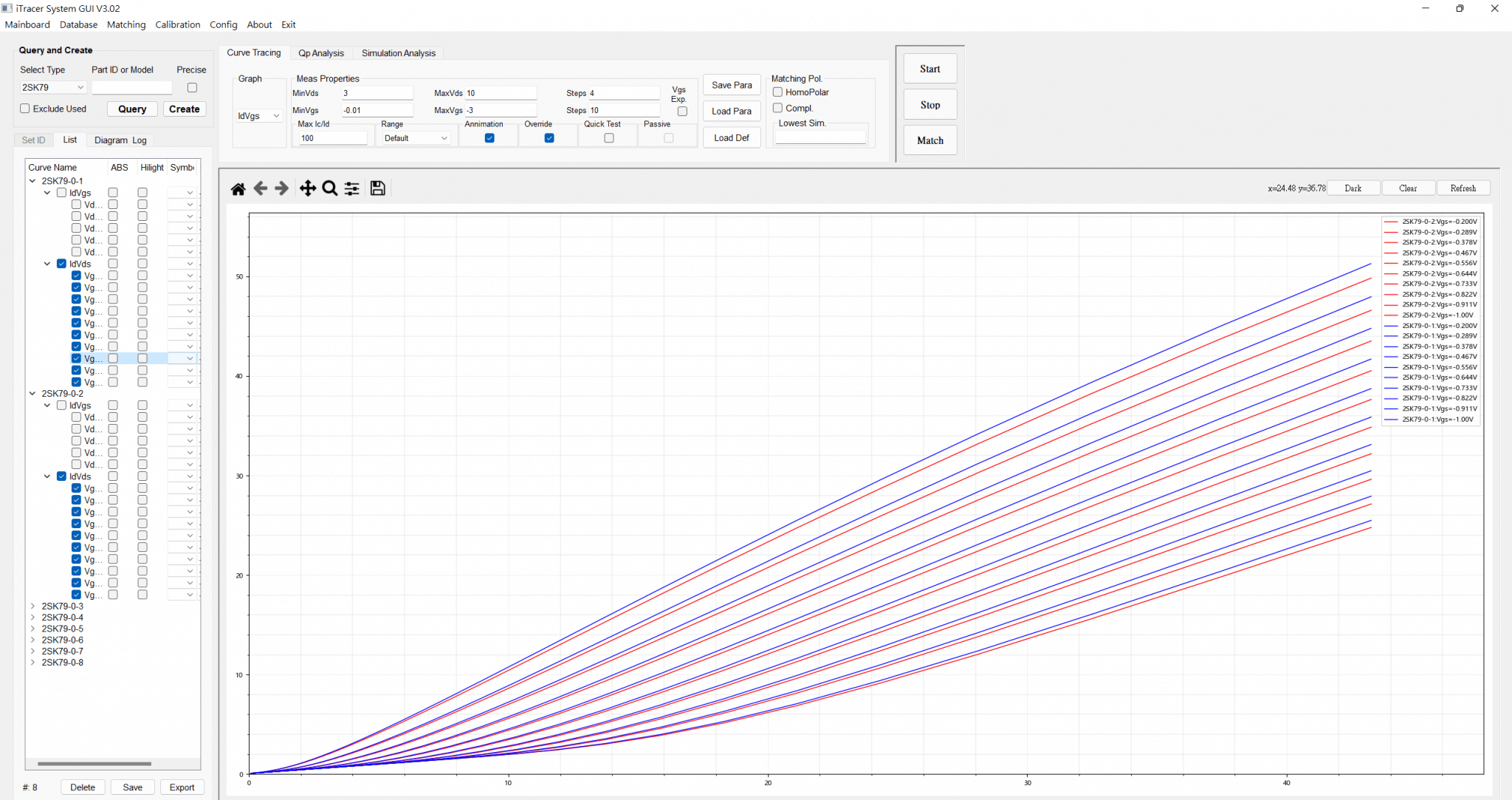Click the Max Ic/Id input field
This screenshot has width=1512, height=800.
pyautogui.click(x=333, y=138)
